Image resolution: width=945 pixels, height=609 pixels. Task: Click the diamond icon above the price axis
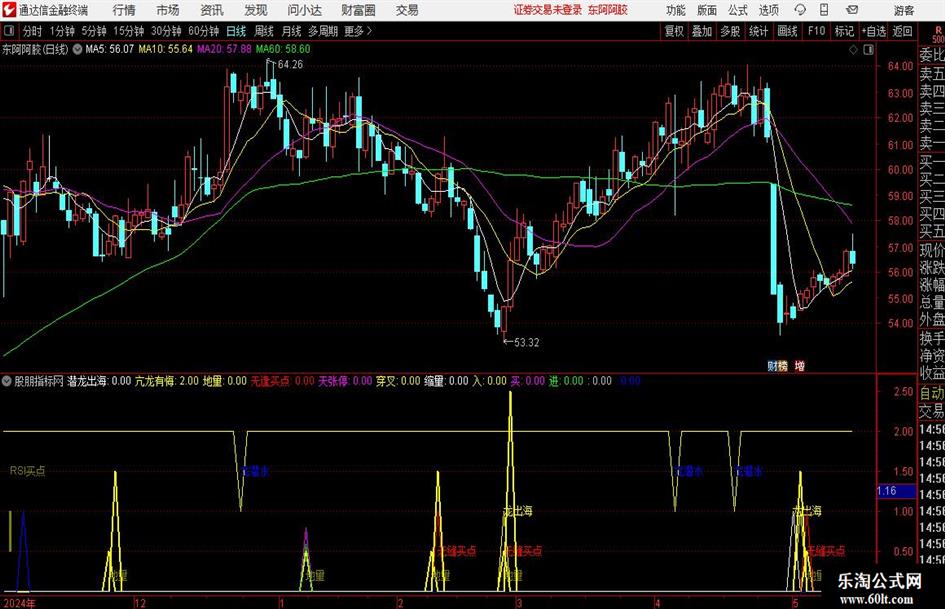853,50
